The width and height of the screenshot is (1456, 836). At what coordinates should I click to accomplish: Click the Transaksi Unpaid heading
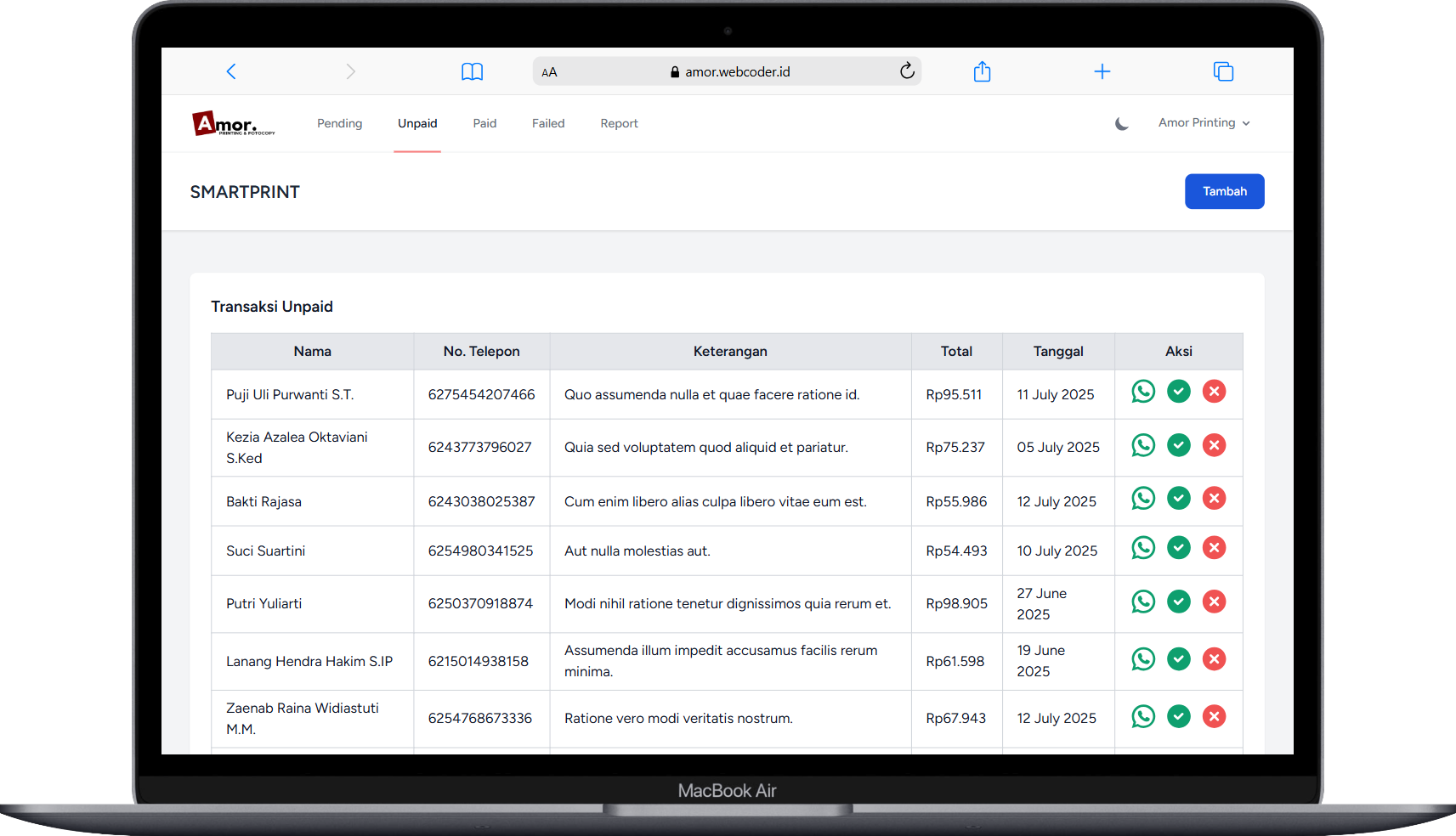tap(272, 307)
